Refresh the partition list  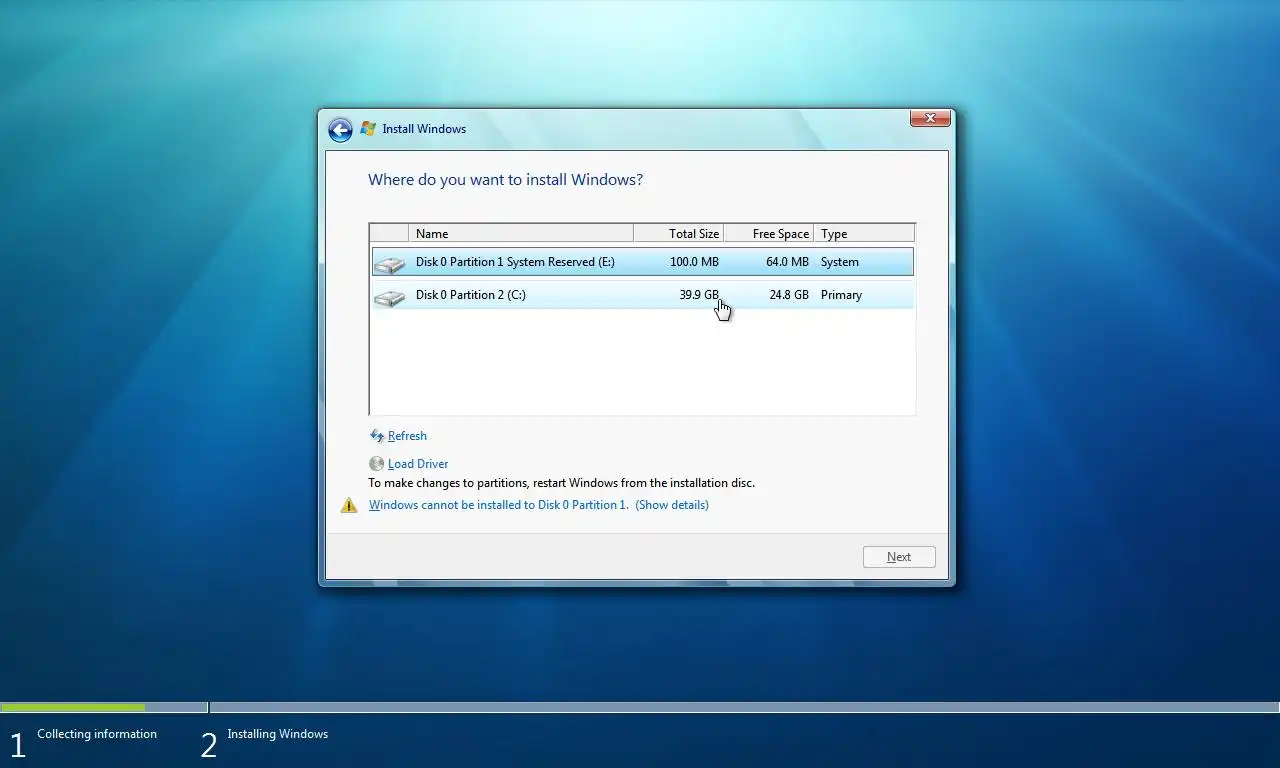coord(407,436)
